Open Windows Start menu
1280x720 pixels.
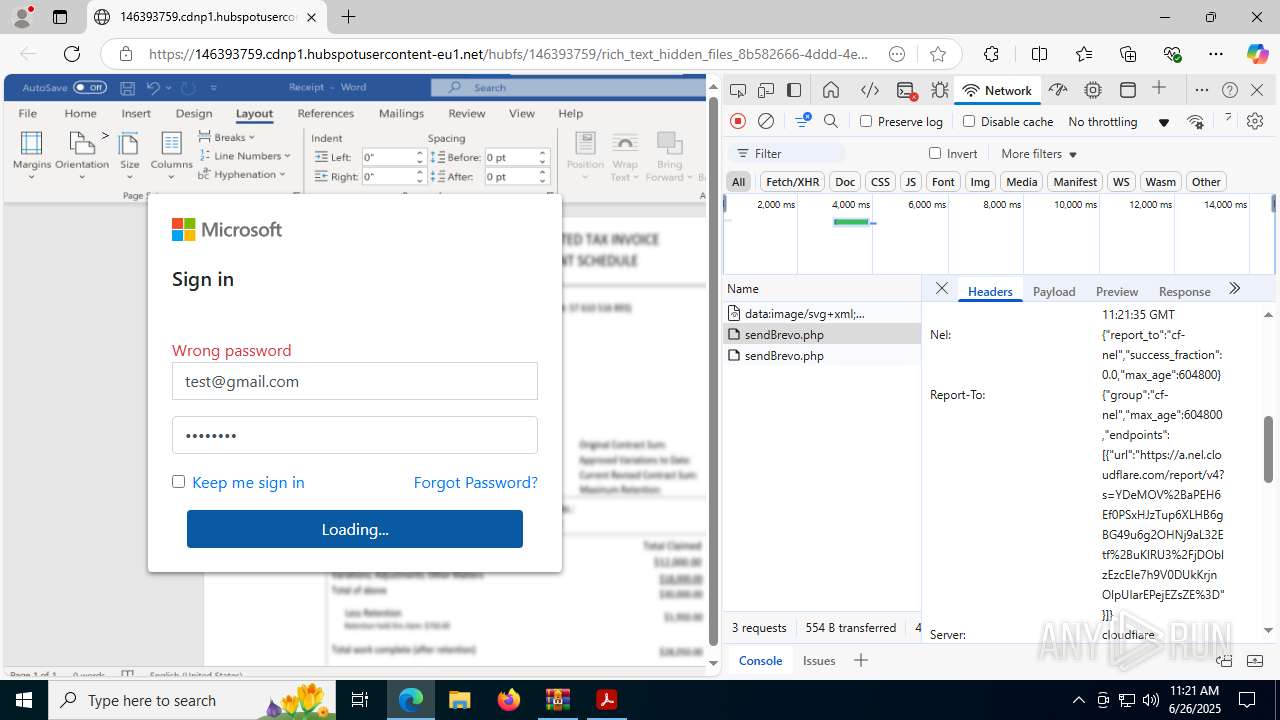[23, 700]
